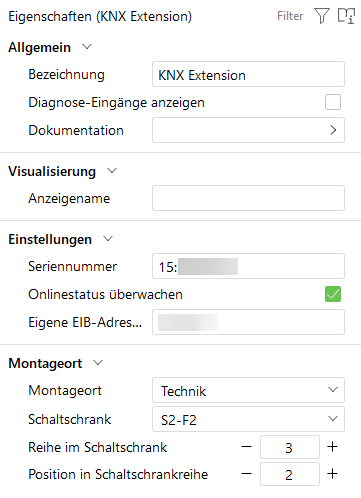Click the Anzeigename input field
This screenshot has height=498, width=361.
tap(248, 198)
